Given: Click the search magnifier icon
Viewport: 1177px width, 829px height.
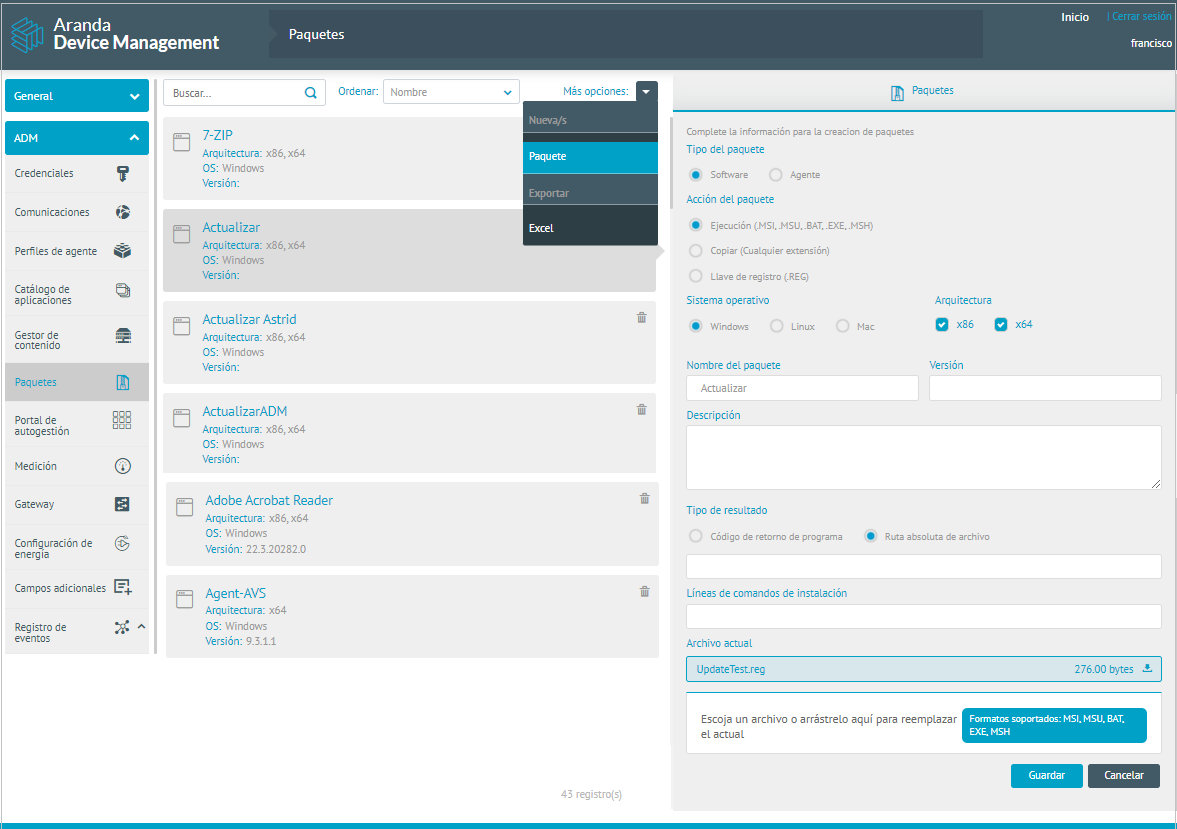Looking at the screenshot, I should 311,92.
